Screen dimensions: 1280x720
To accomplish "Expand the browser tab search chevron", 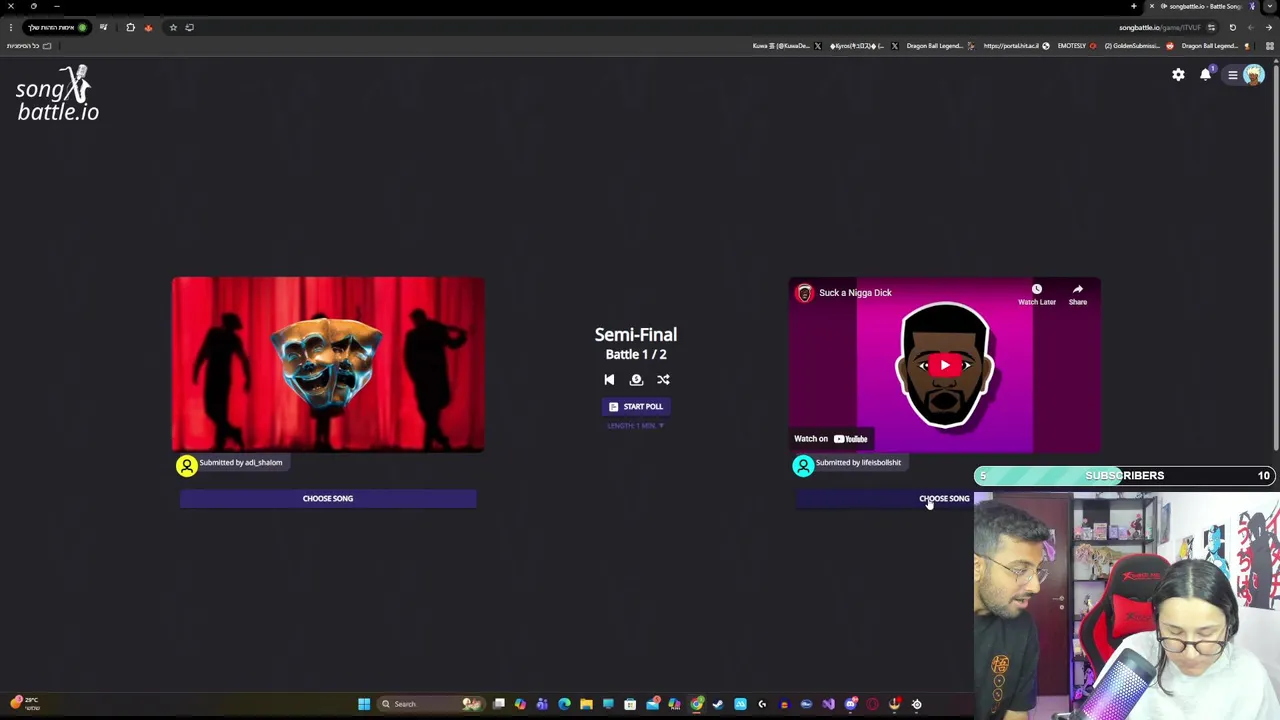I will (1270, 7).
